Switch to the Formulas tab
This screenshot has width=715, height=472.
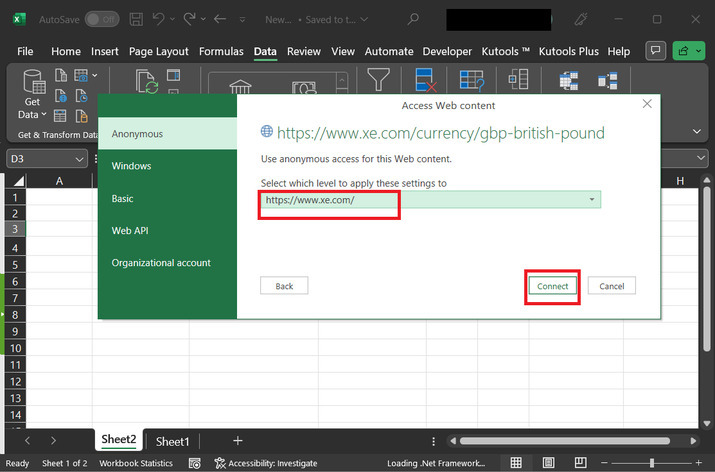(x=221, y=52)
